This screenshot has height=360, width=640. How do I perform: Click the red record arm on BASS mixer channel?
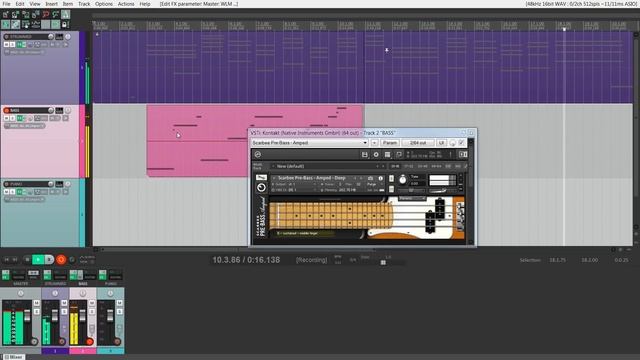tap(90, 341)
